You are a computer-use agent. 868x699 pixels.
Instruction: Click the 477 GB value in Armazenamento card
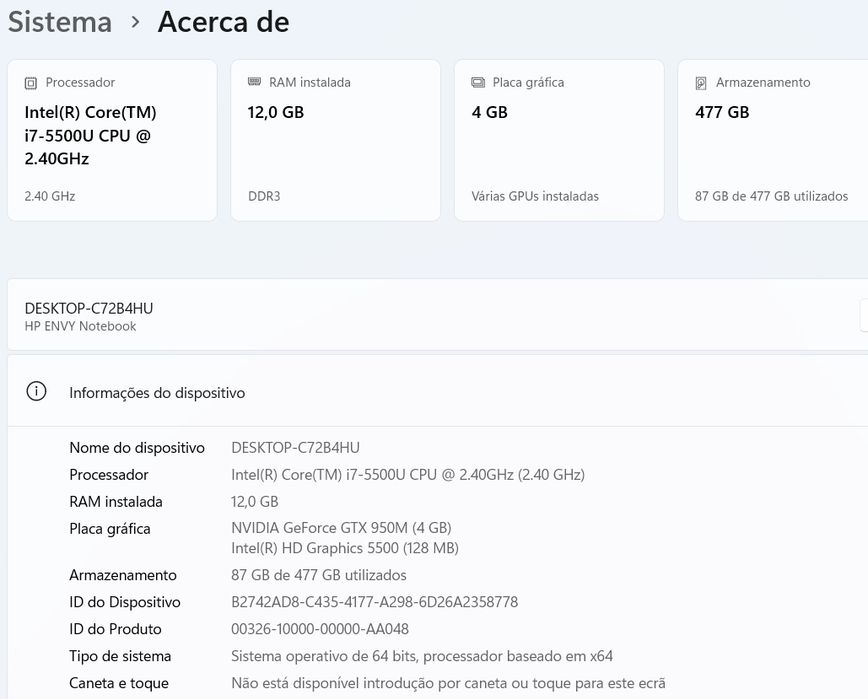click(x=722, y=112)
